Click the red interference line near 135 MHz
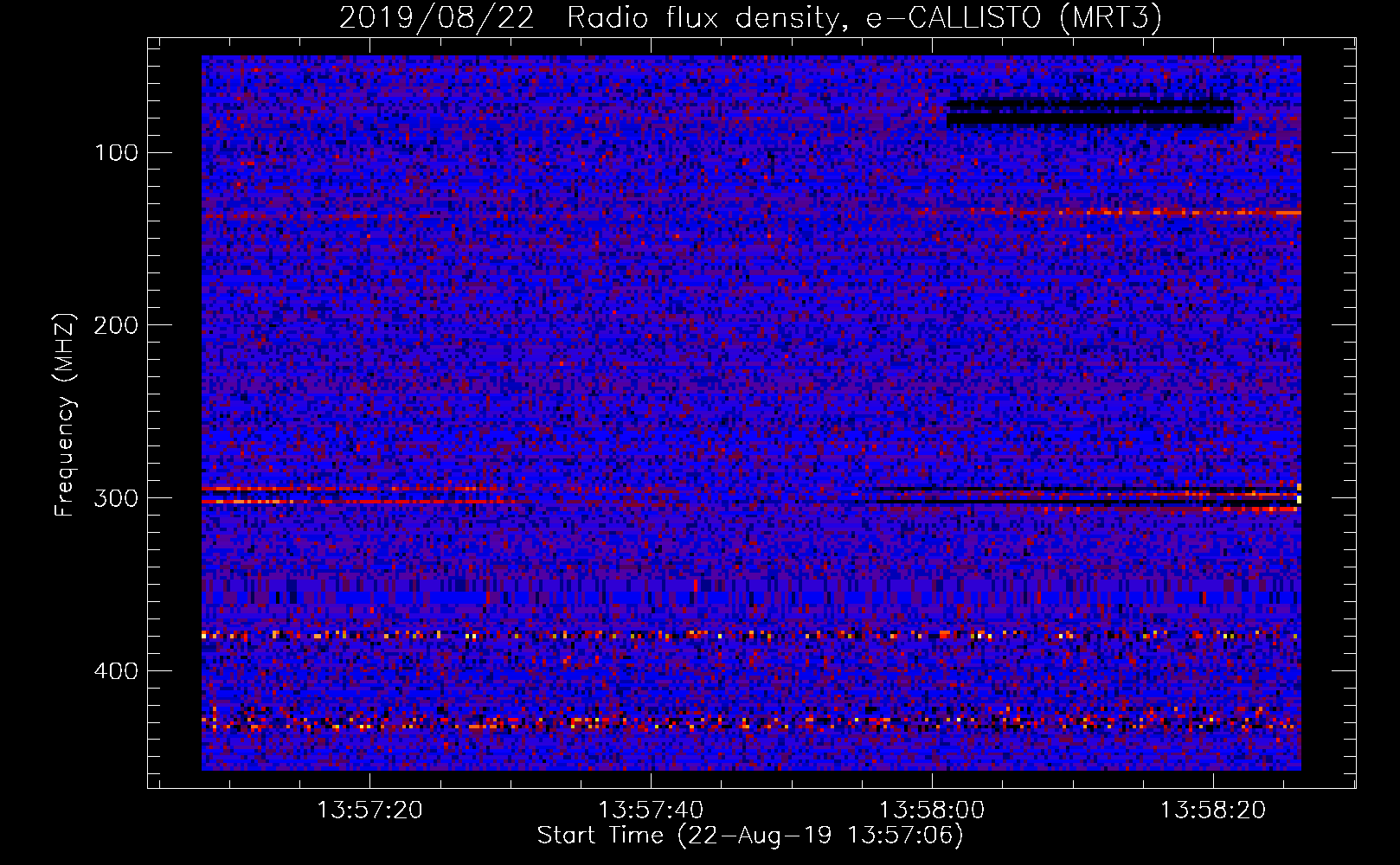This screenshot has height=865, width=1400. click(x=1112, y=212)
